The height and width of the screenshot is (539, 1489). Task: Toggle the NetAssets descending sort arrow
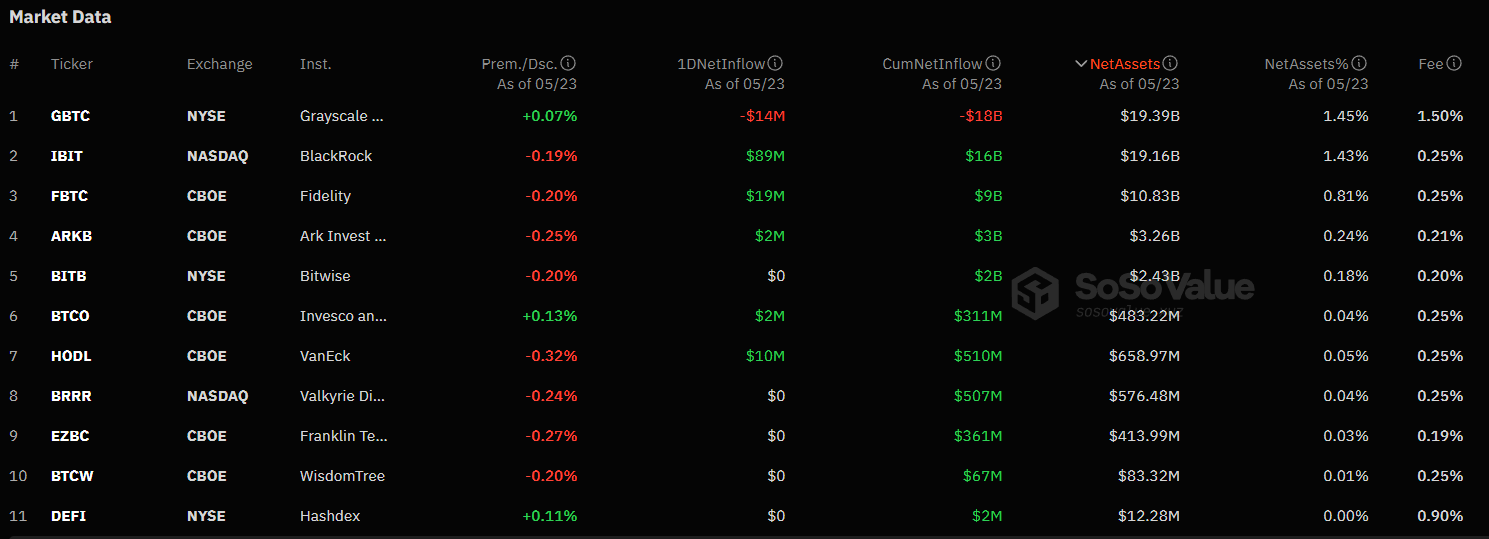pos(1081,64)
